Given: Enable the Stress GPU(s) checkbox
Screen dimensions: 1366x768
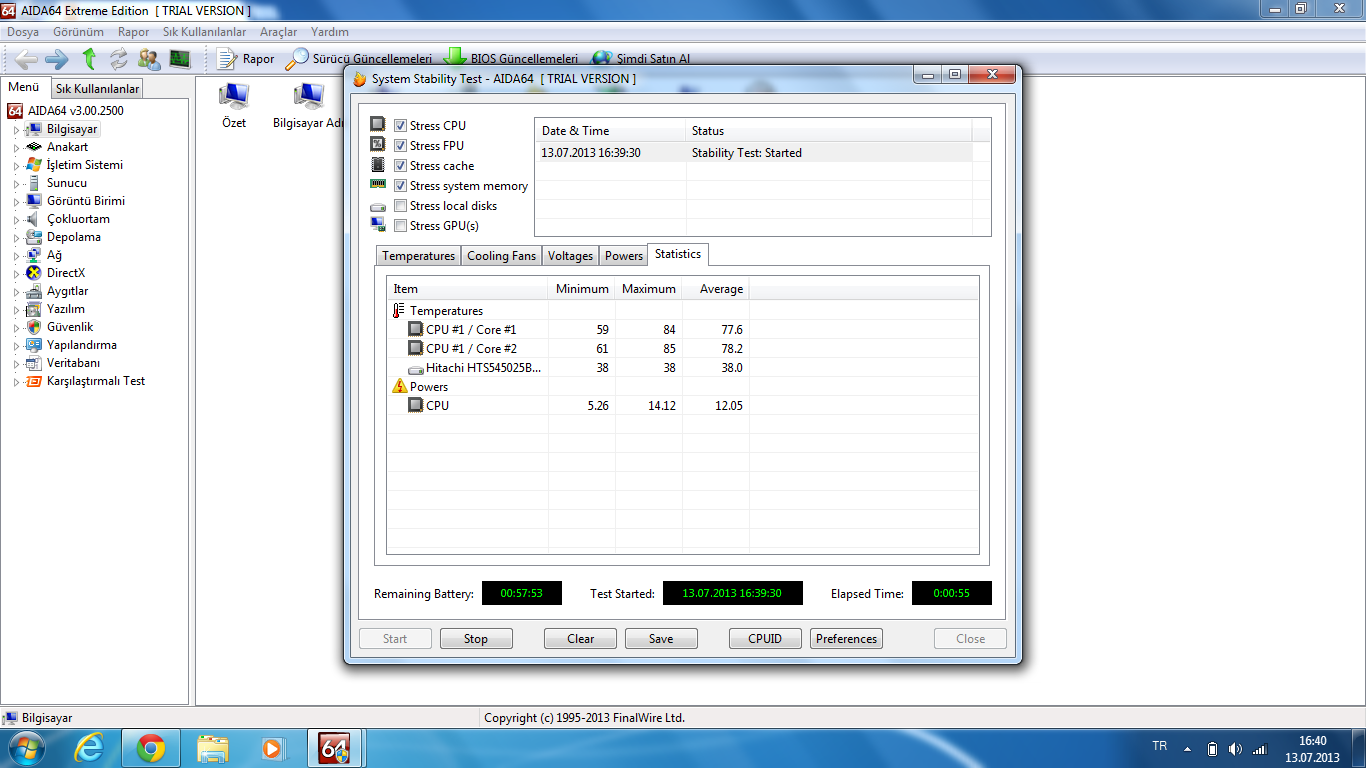Looking at the screenshot, I should click(x=400, y=226).
